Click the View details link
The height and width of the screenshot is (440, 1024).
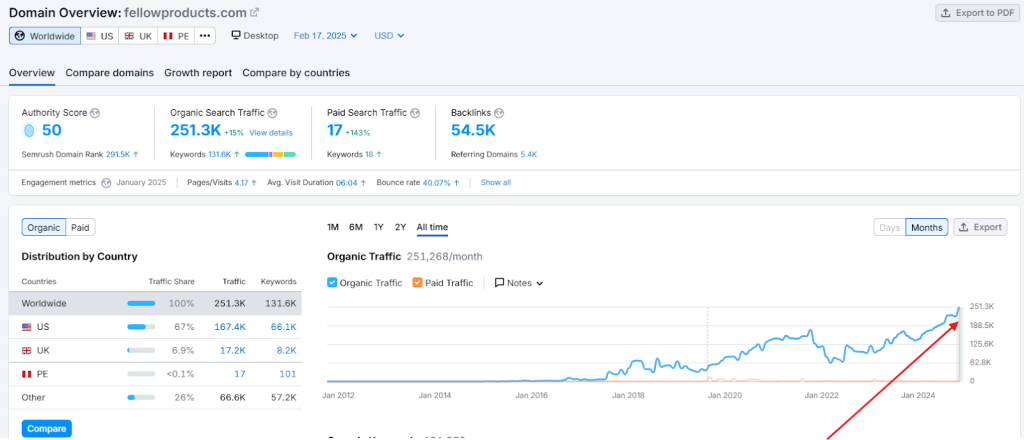(x=271, y=133)
